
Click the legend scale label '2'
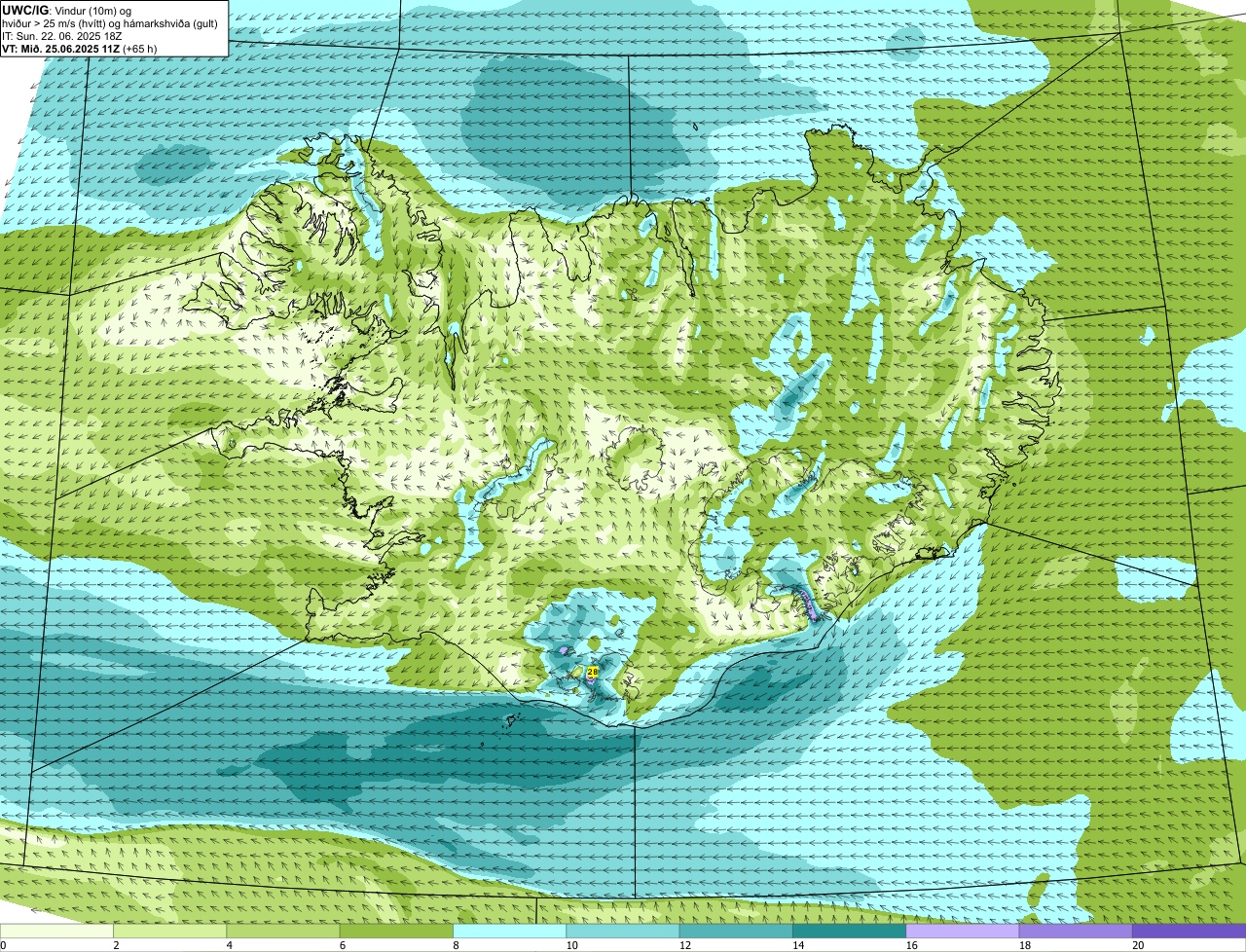click(116, 945)
